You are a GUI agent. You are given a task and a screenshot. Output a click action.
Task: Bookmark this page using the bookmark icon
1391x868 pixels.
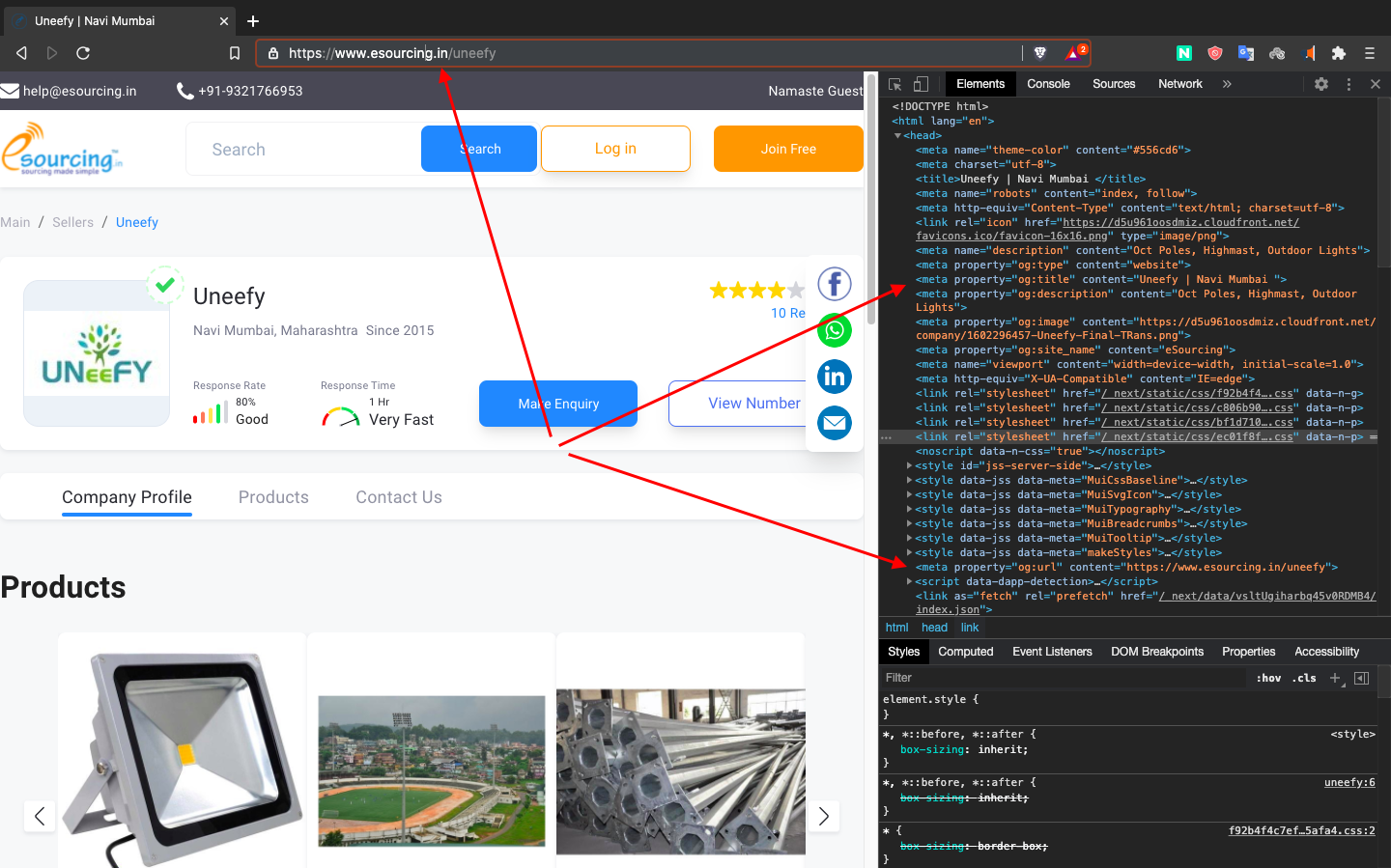235,53
